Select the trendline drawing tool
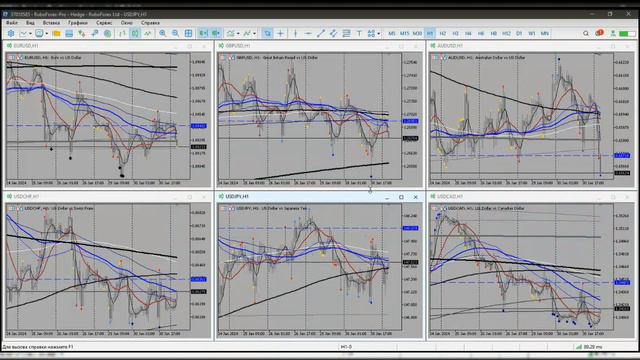This screenshot has width=640, height=360. pyautogui.click(x=321, y=33)
